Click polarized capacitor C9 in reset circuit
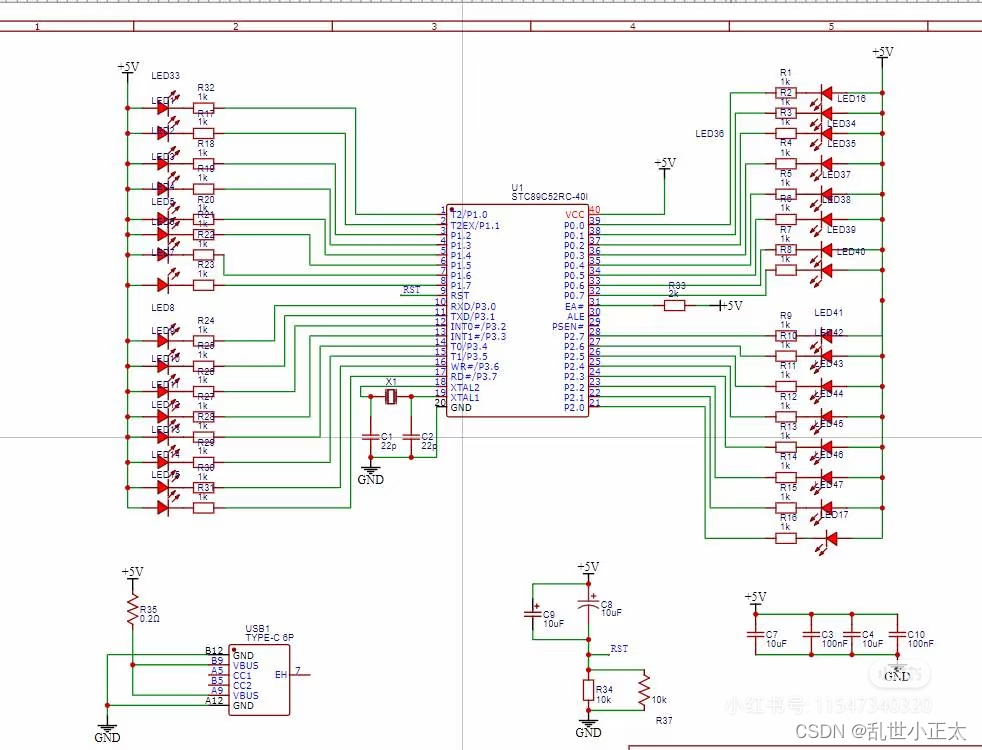 pos(532,614)
